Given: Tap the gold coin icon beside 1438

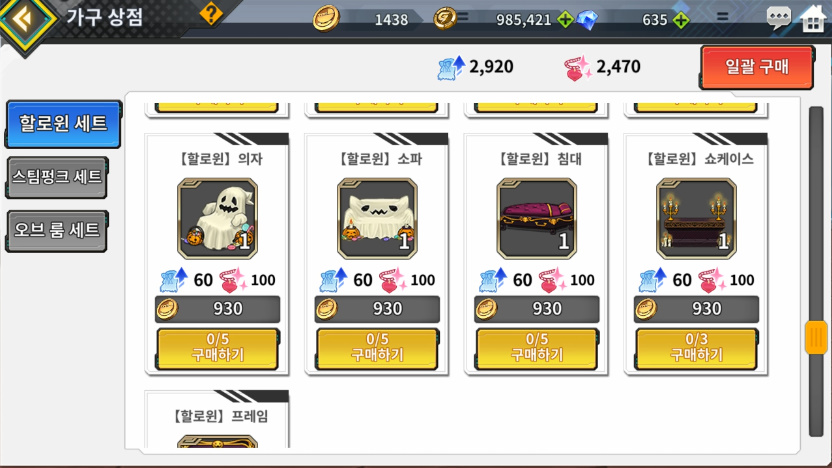Looking at the screenshot, I should click(326, 19).
